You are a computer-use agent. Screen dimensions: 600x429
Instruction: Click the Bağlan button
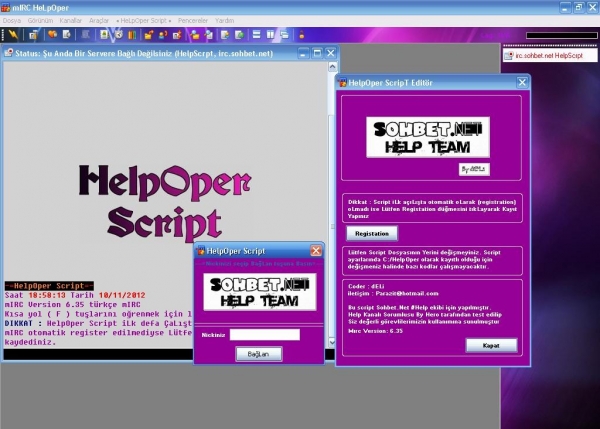(x=259, y=354)
